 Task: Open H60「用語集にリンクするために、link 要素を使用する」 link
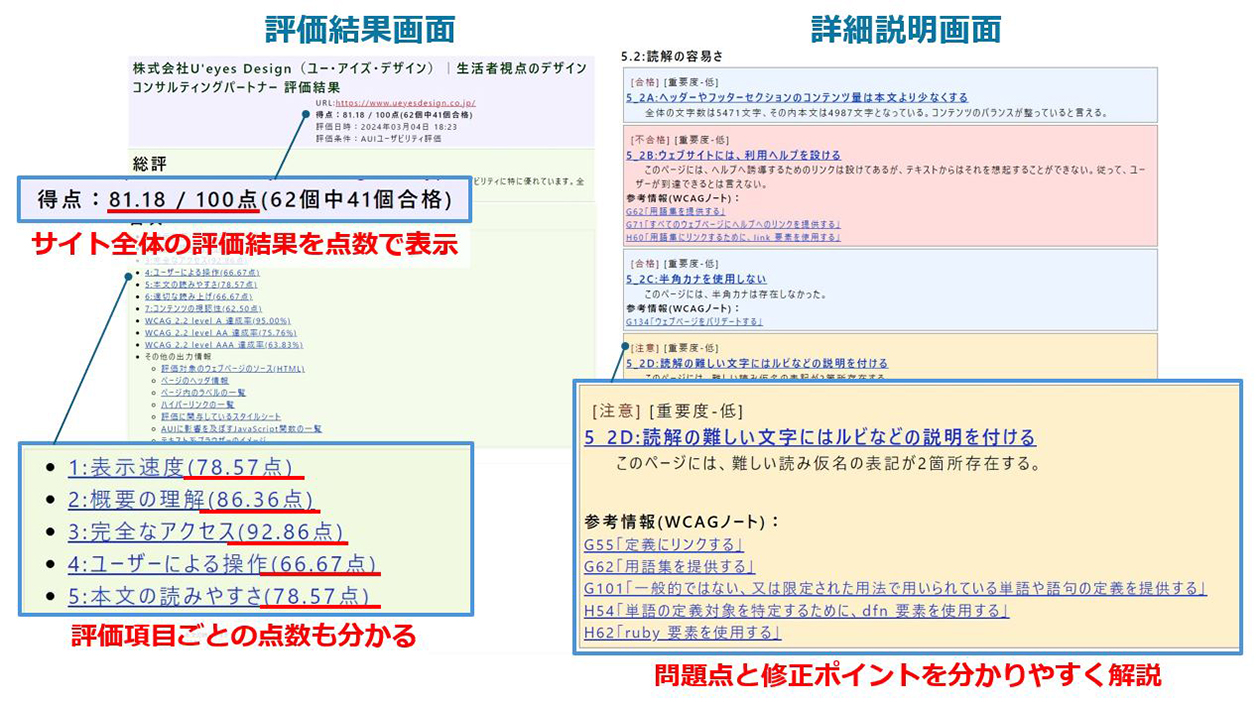pos(733,238)
